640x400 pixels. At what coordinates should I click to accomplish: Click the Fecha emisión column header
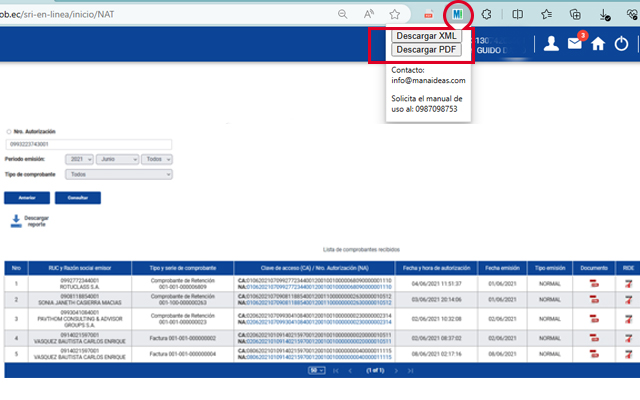(502, 268)
